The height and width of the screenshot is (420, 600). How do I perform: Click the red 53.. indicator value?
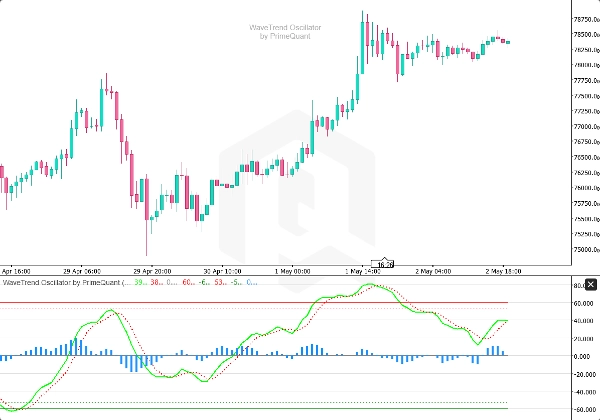click(x=221, y=283)
